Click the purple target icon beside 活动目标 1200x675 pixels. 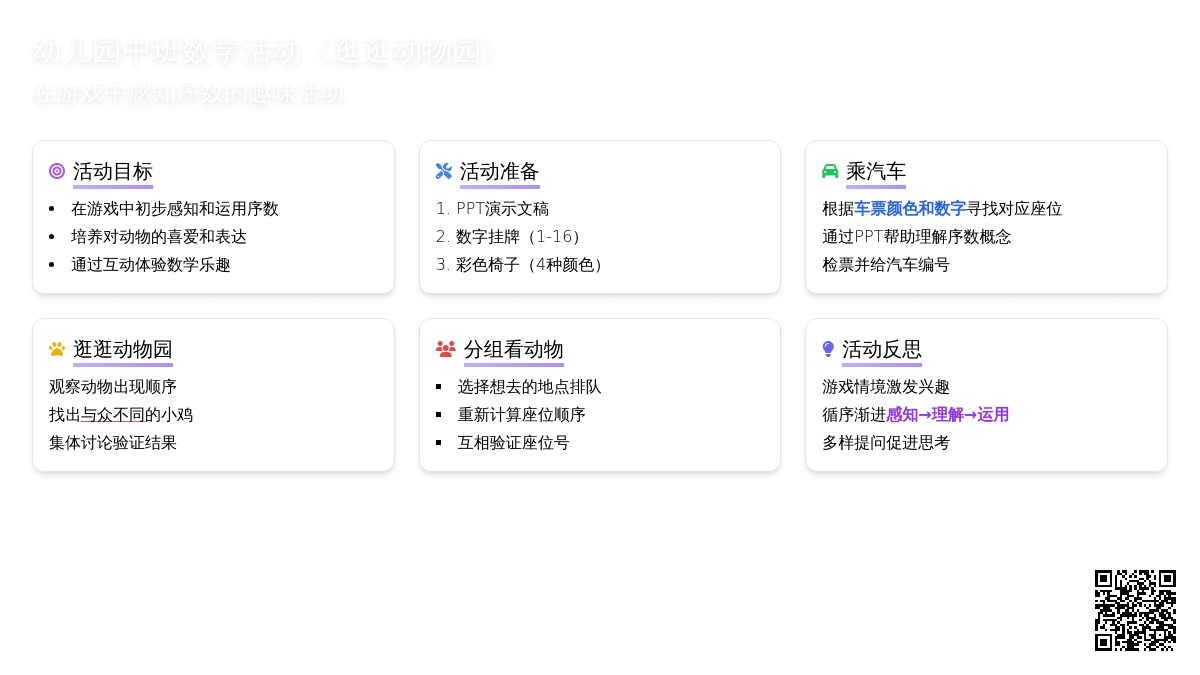point(57,171)
